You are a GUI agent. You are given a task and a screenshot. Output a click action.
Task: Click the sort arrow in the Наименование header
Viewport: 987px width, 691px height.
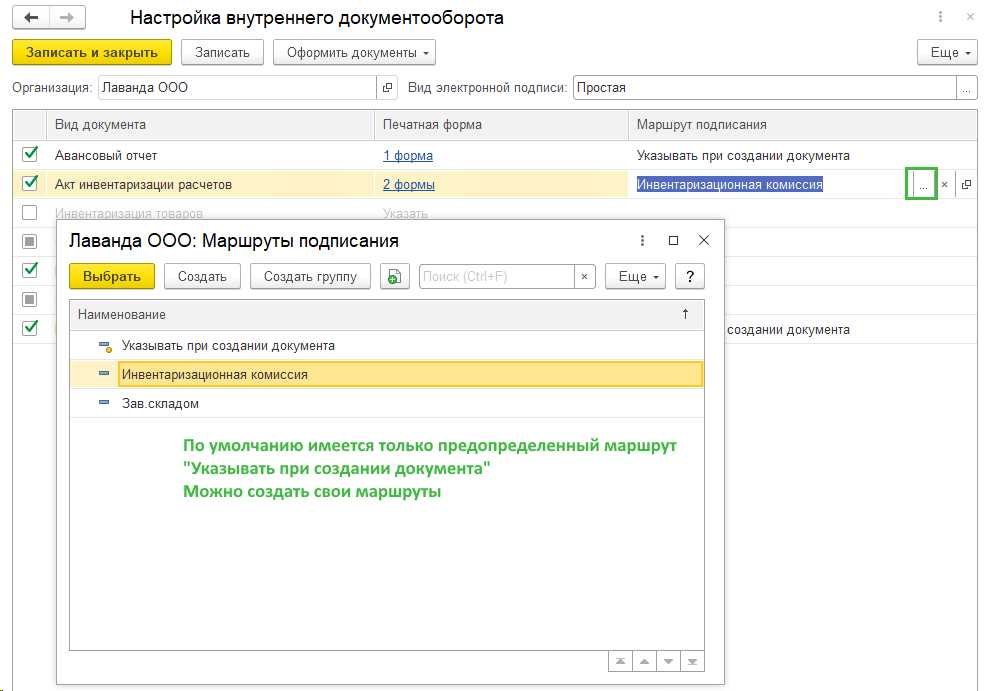tap(685, 314)
